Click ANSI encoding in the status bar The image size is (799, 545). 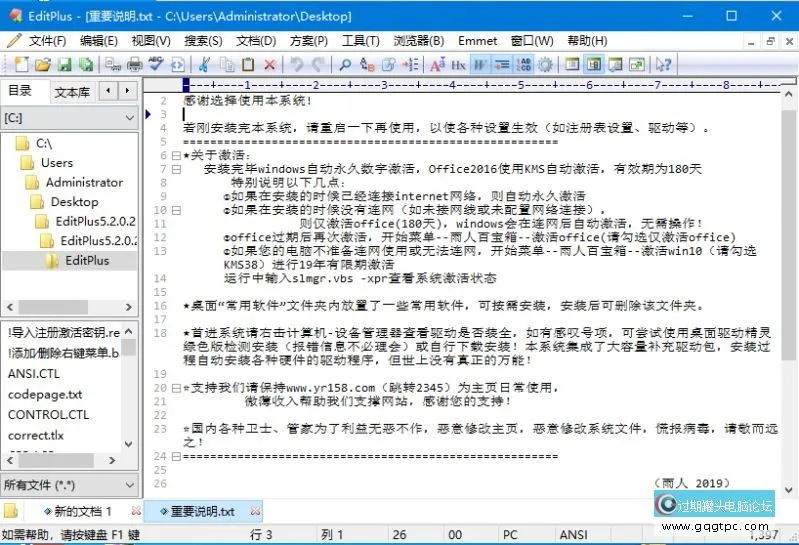click(573, 535)
